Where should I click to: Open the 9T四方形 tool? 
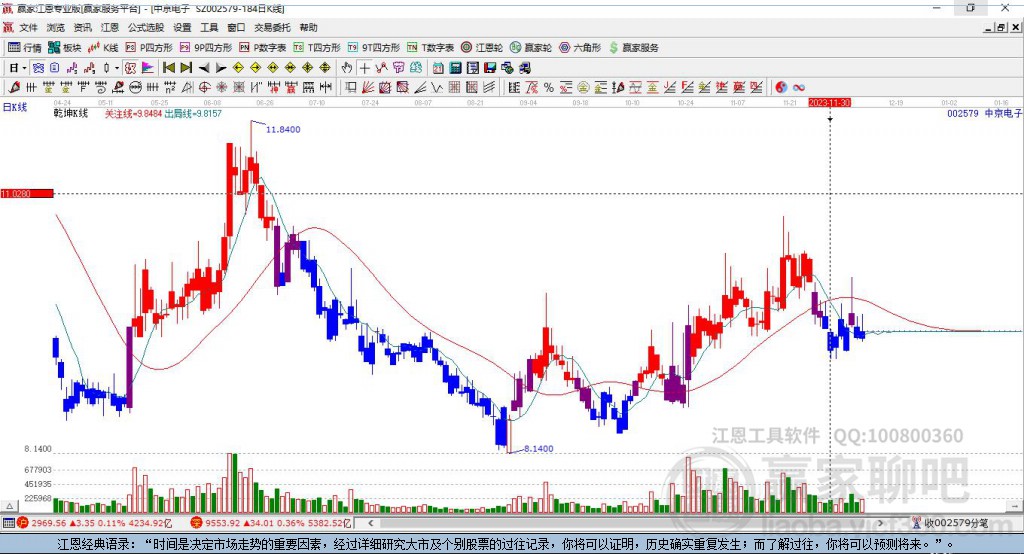[374, 48]
